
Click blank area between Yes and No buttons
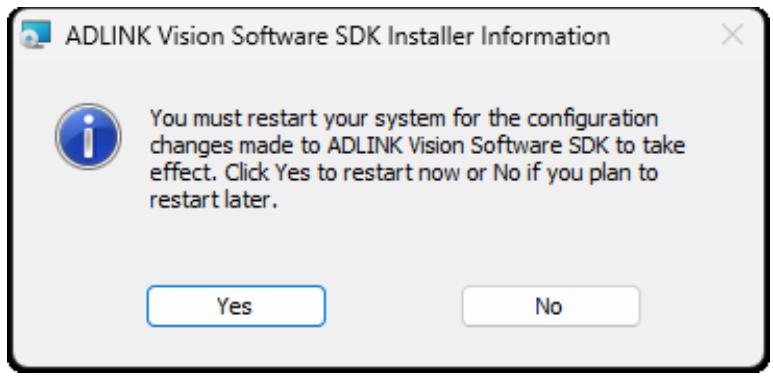click(x=393, y=306)
